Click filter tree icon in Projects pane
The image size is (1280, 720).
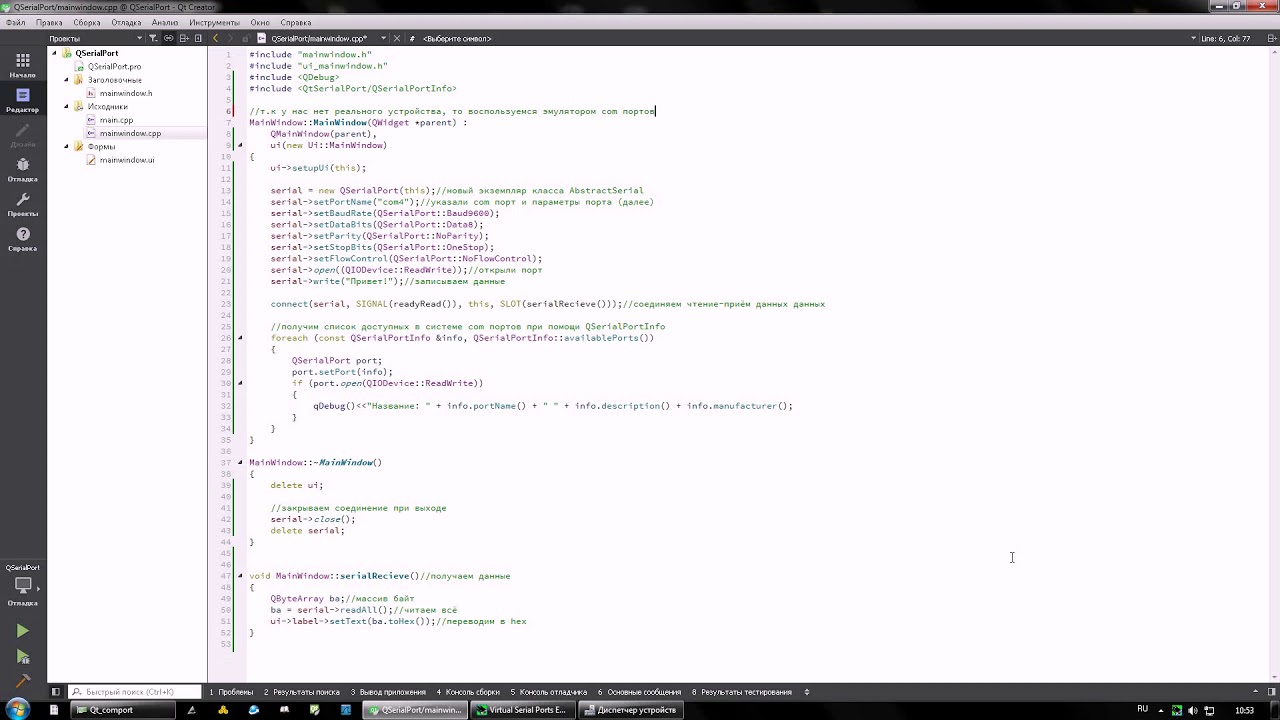point(153,38)
